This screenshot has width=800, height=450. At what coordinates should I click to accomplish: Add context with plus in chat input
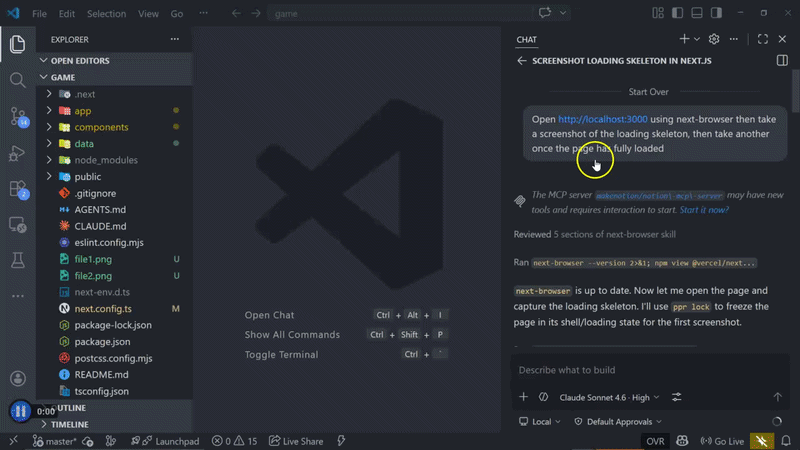coord(523,397)
